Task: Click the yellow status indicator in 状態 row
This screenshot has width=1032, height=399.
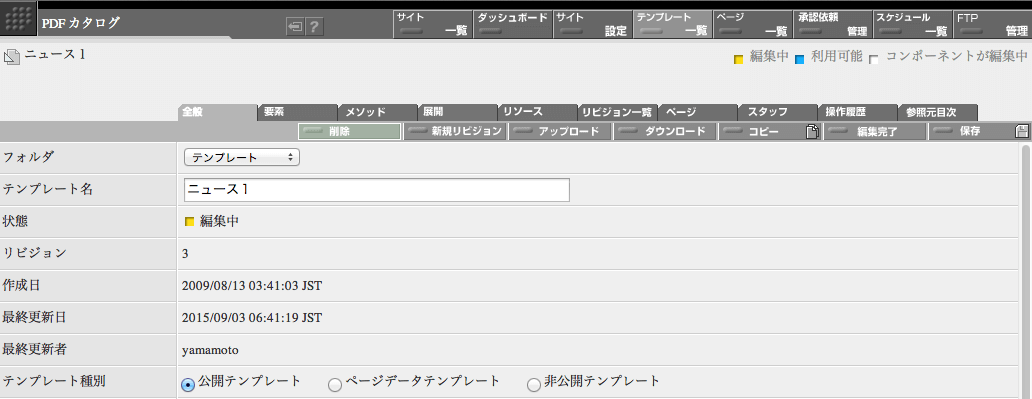Action: pyautogui.click(x=190, y=222)
